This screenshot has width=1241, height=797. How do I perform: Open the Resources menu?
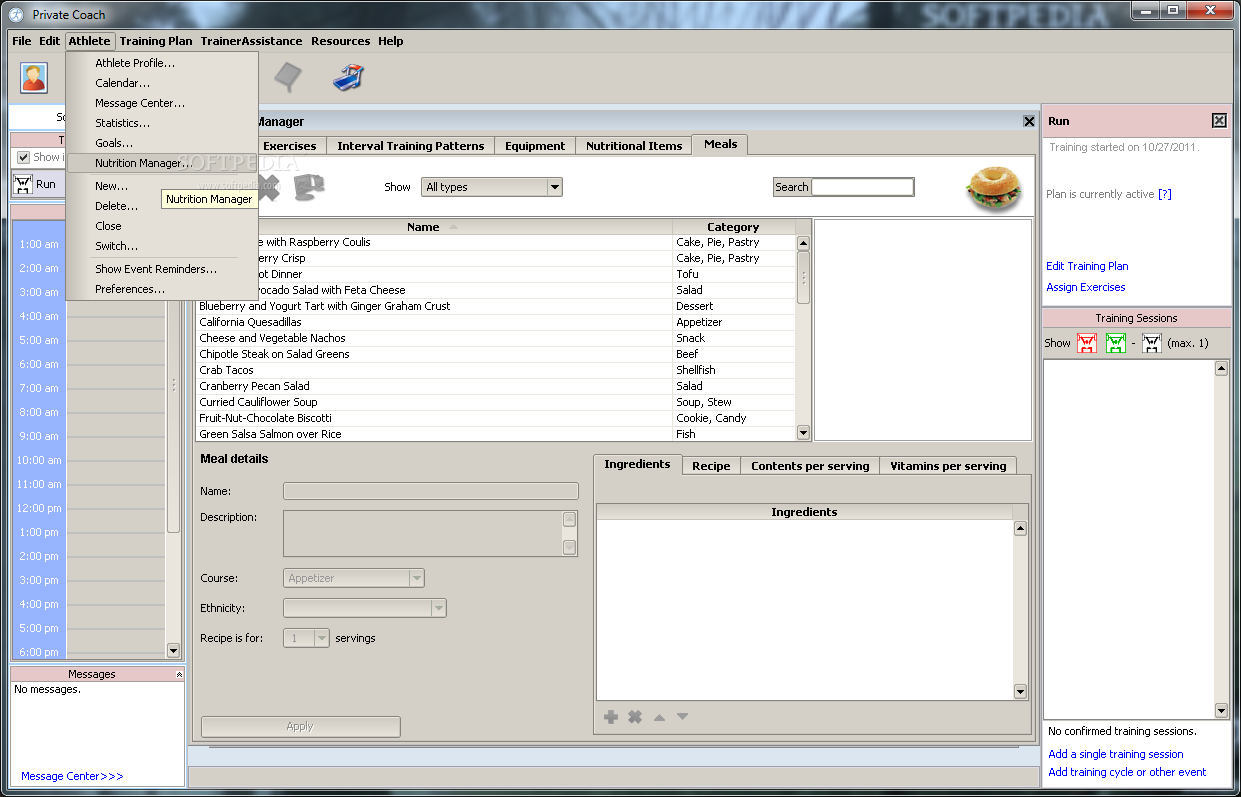[340, 41]
